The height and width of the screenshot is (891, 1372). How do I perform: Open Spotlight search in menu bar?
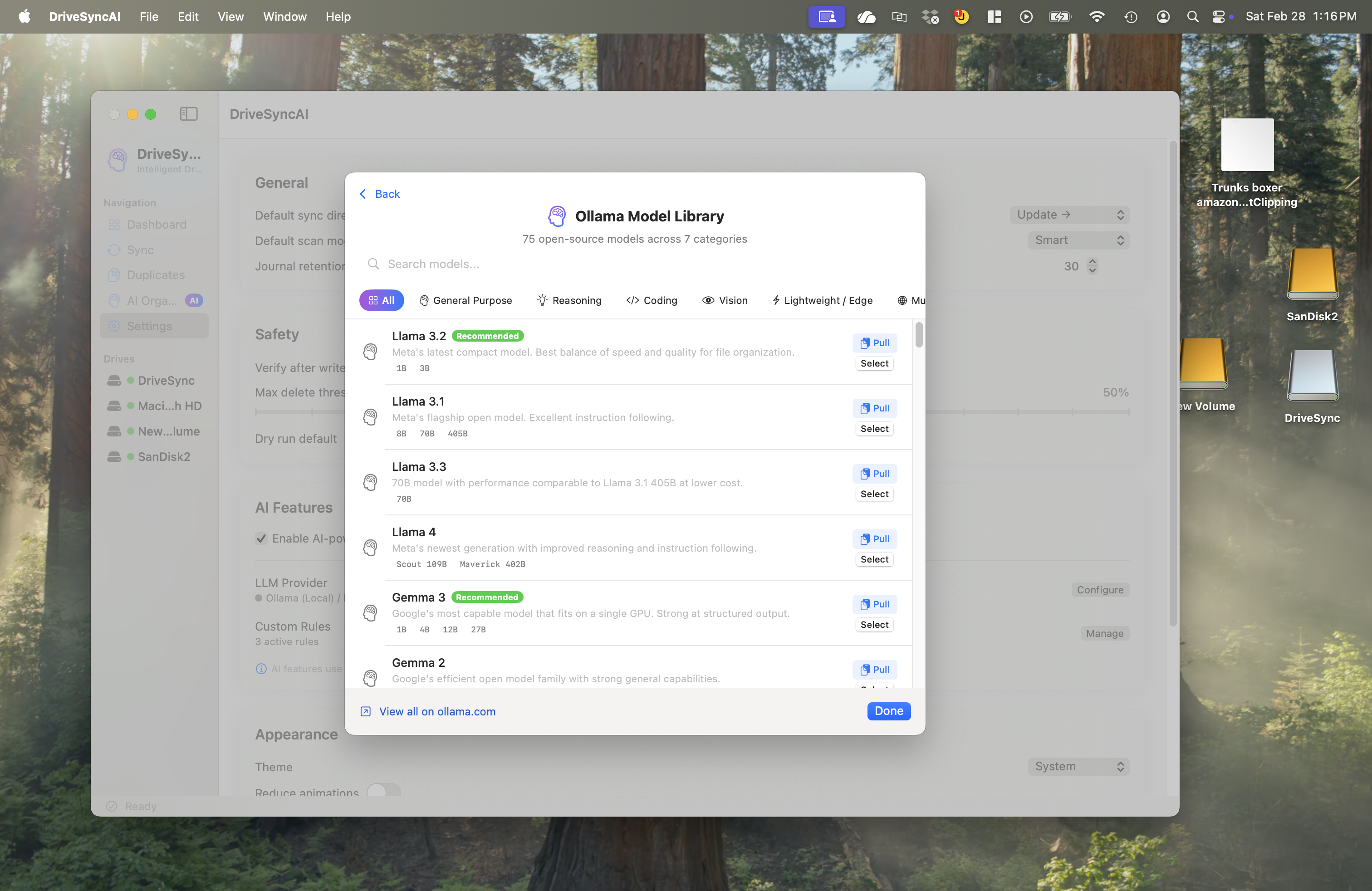pyautogui.click(x=1192, y=17)
